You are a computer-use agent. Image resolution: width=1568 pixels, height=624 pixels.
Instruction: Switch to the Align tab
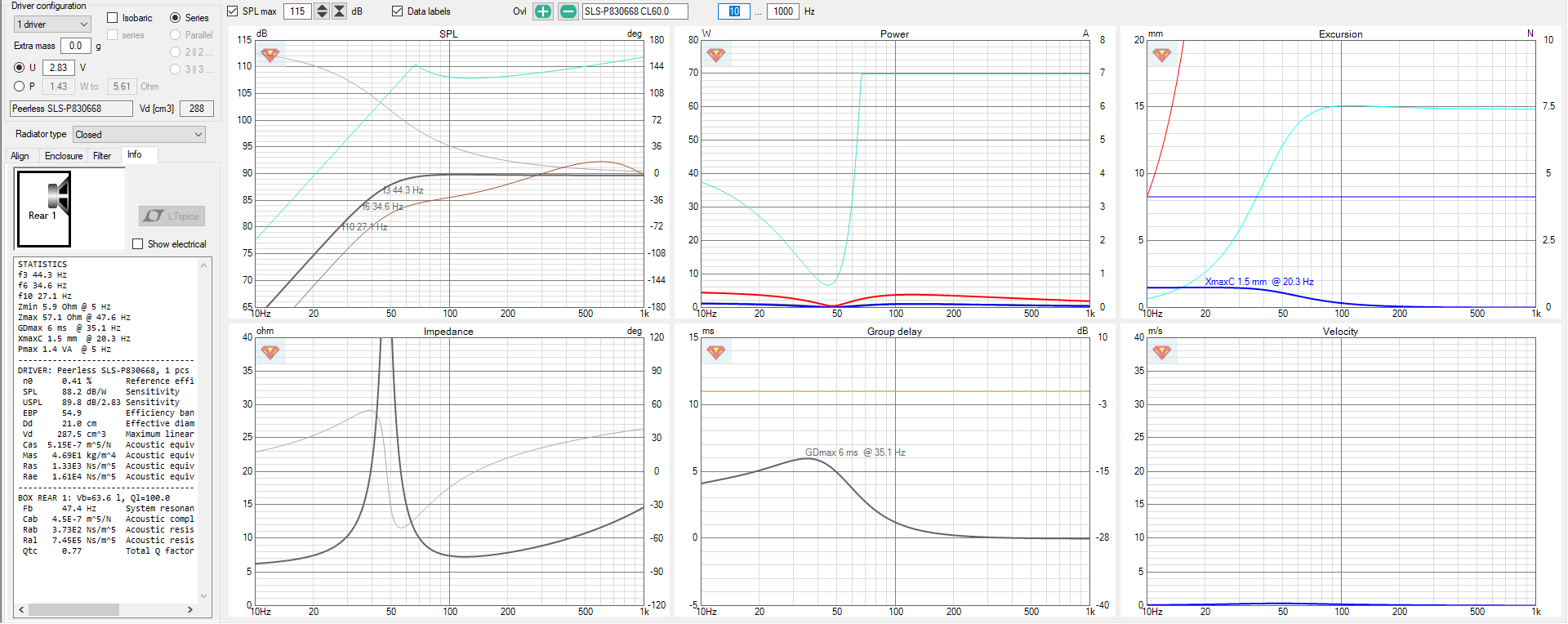click(x=20, y=156)
